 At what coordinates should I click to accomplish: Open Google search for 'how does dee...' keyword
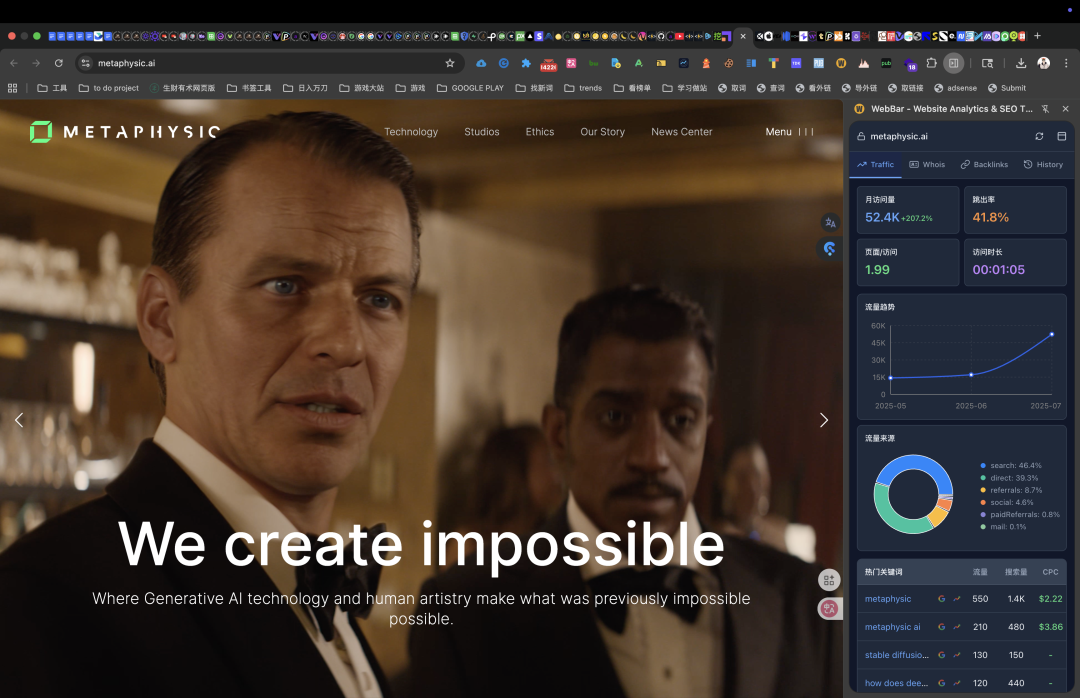[942, 683]
